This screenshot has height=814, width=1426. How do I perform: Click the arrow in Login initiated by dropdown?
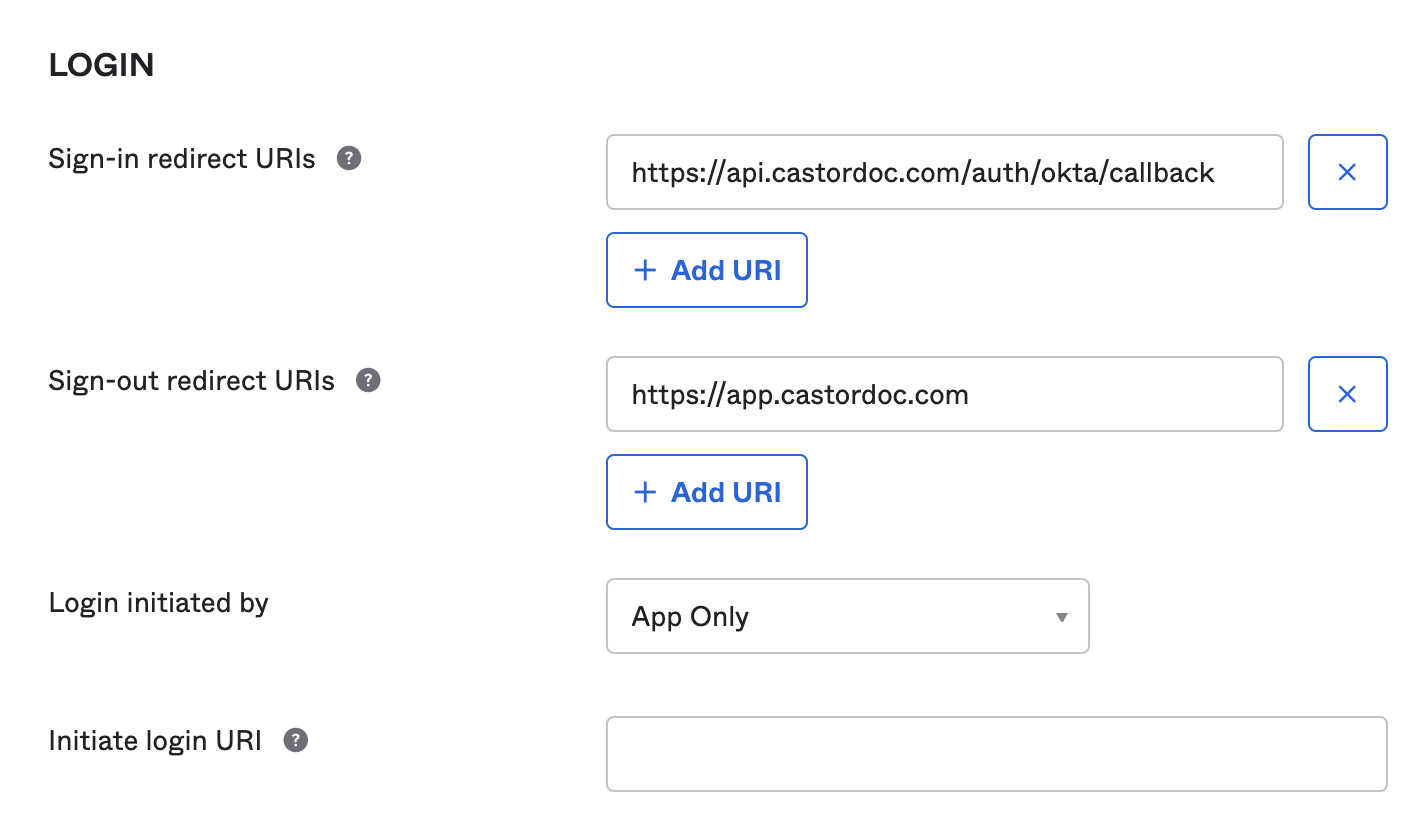coord(1062,617)
